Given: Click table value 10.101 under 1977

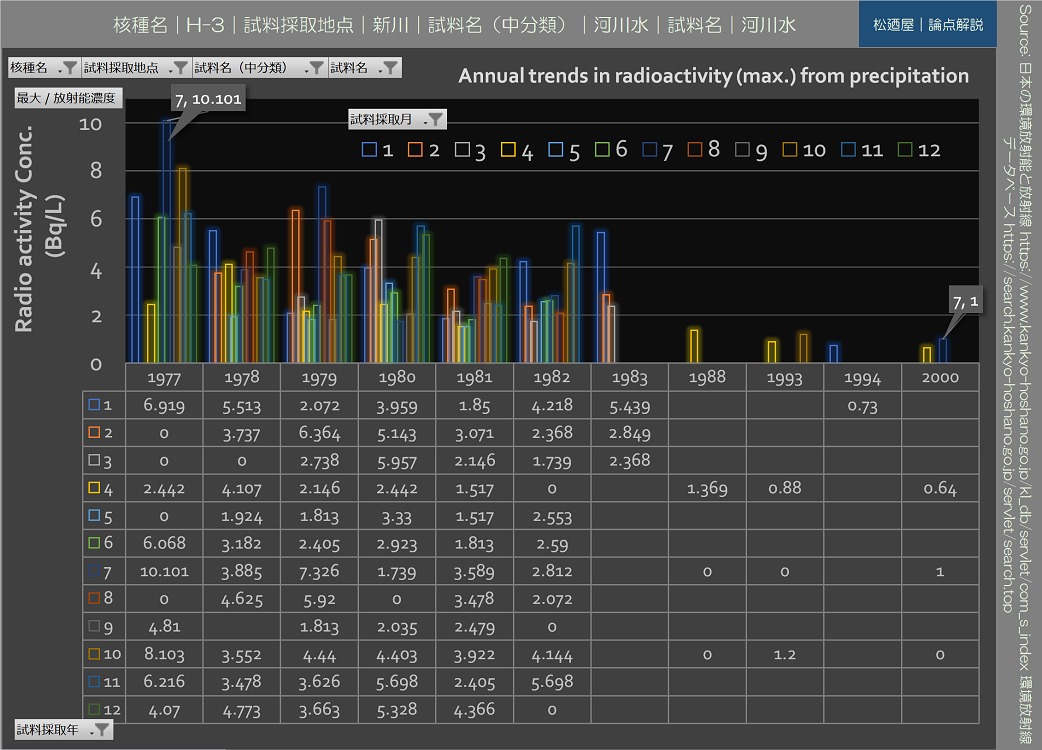Looking at the screenshot, I should (164, 571).
